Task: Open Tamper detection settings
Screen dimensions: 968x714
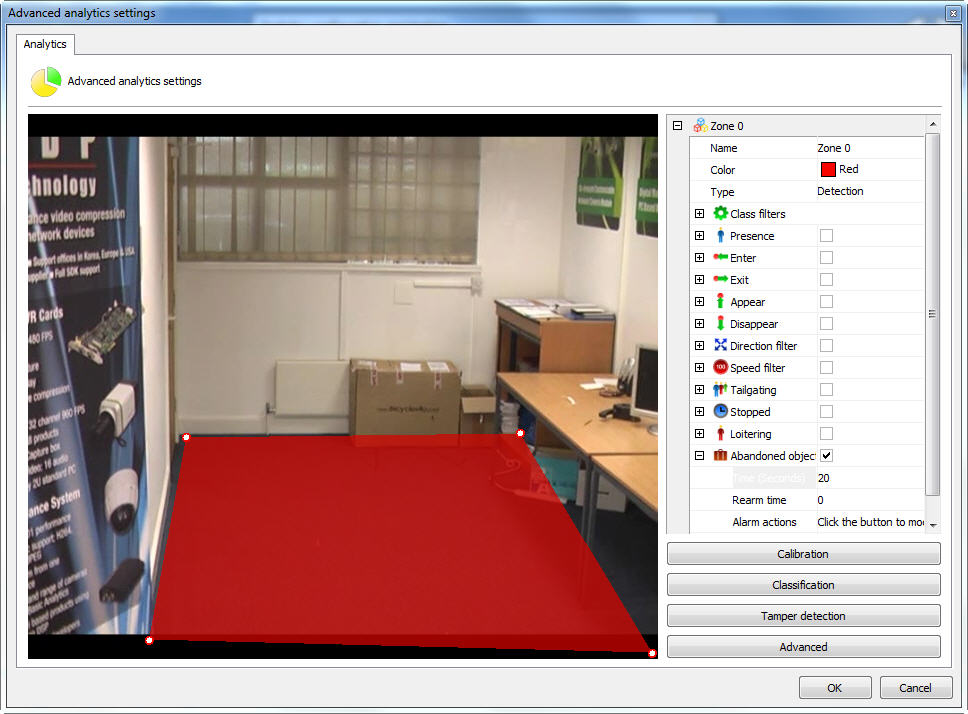Action: [x=803, y=615]
